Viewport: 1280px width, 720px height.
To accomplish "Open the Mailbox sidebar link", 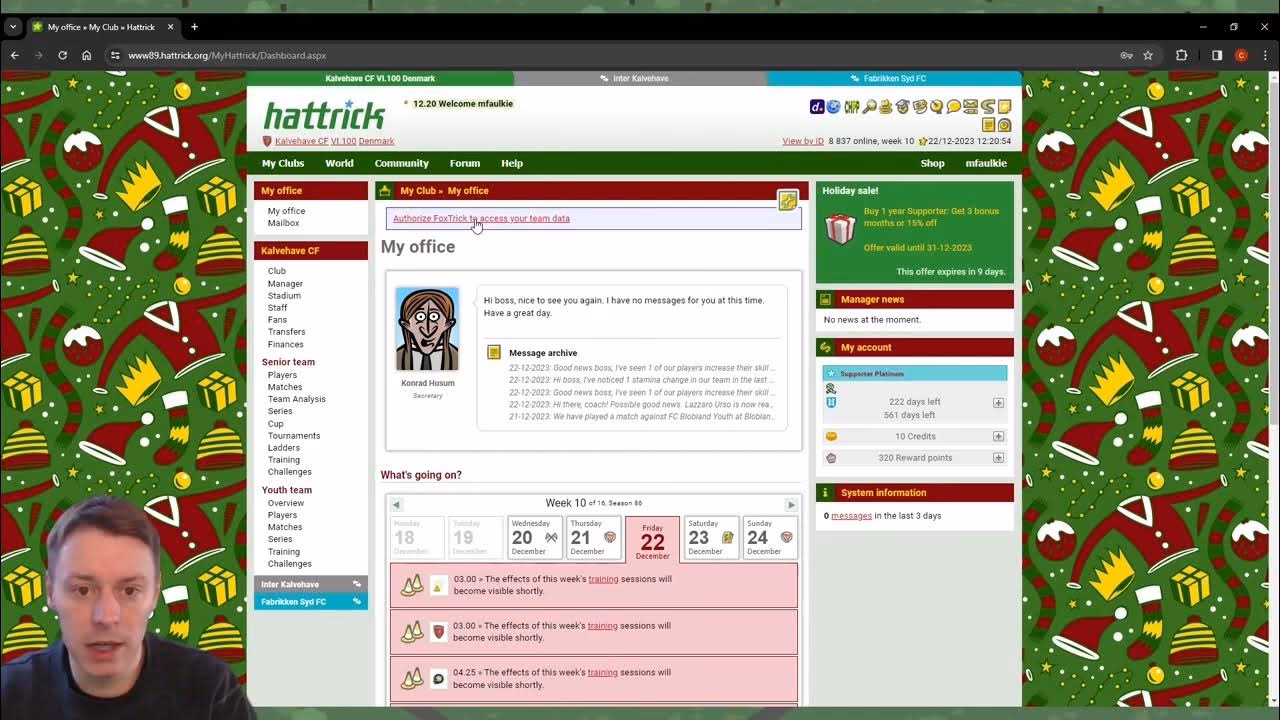I will click(284, 223).
